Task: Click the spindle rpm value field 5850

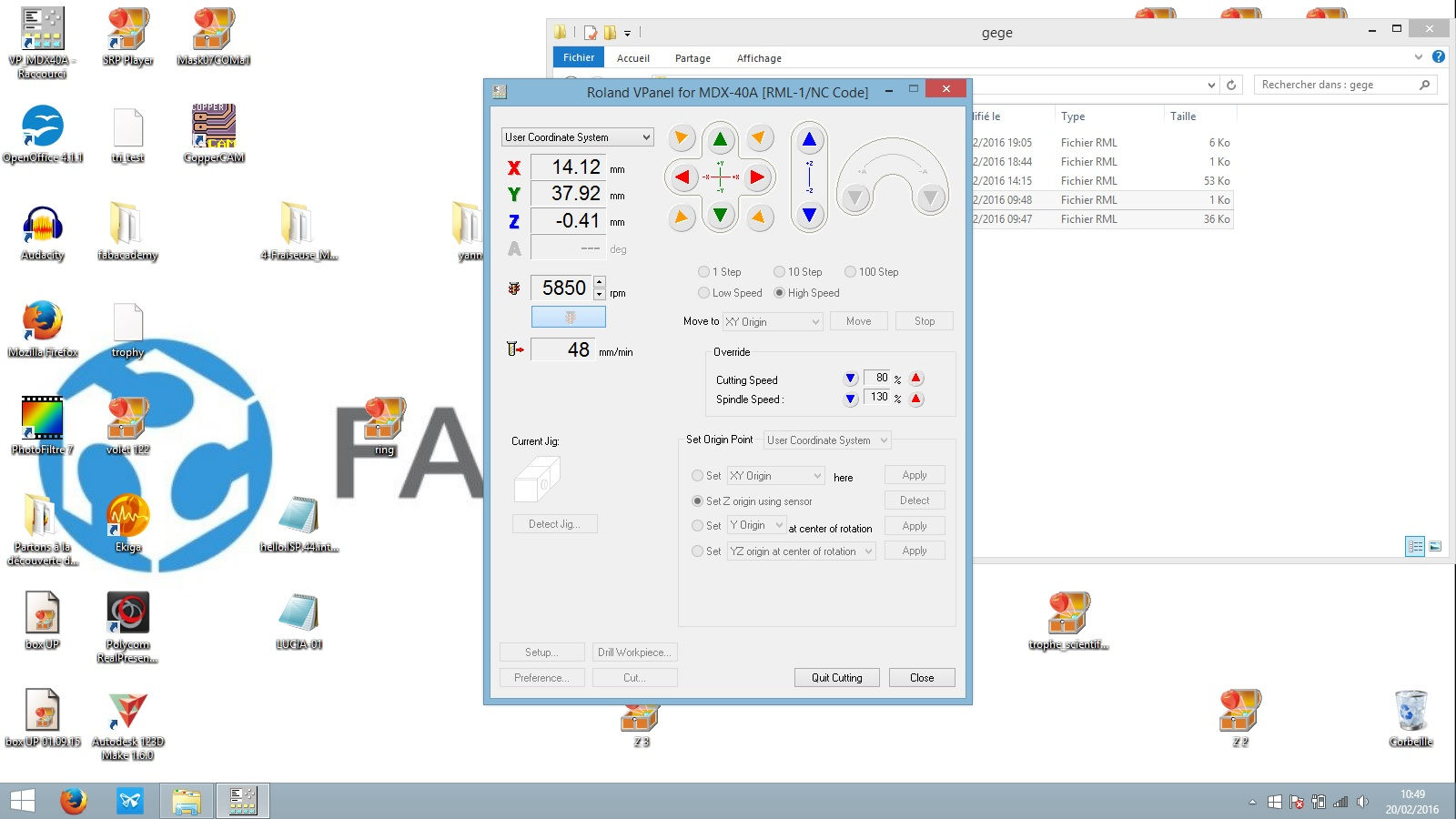Action: pyautogui.click(x=561, y=288)
